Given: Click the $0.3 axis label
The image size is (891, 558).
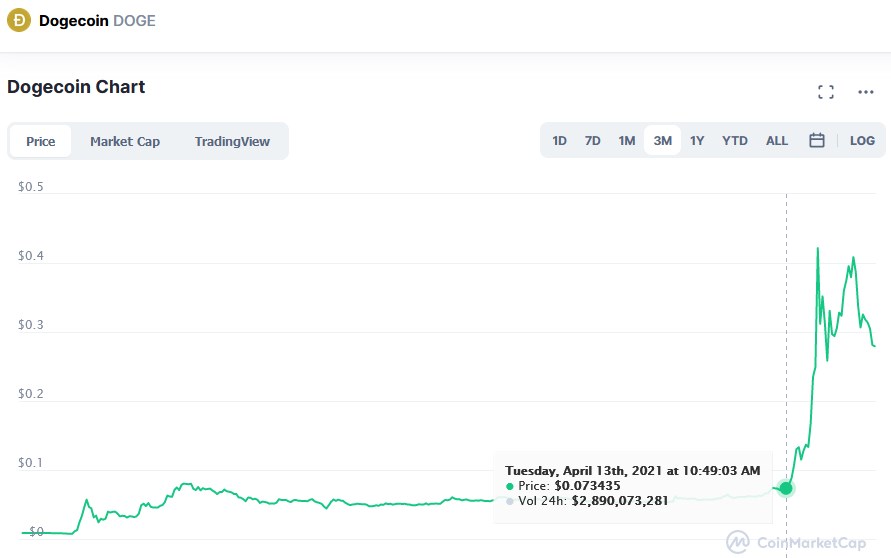Looking at the screenshot, I should pyautogui.click(x=31, y=324).
